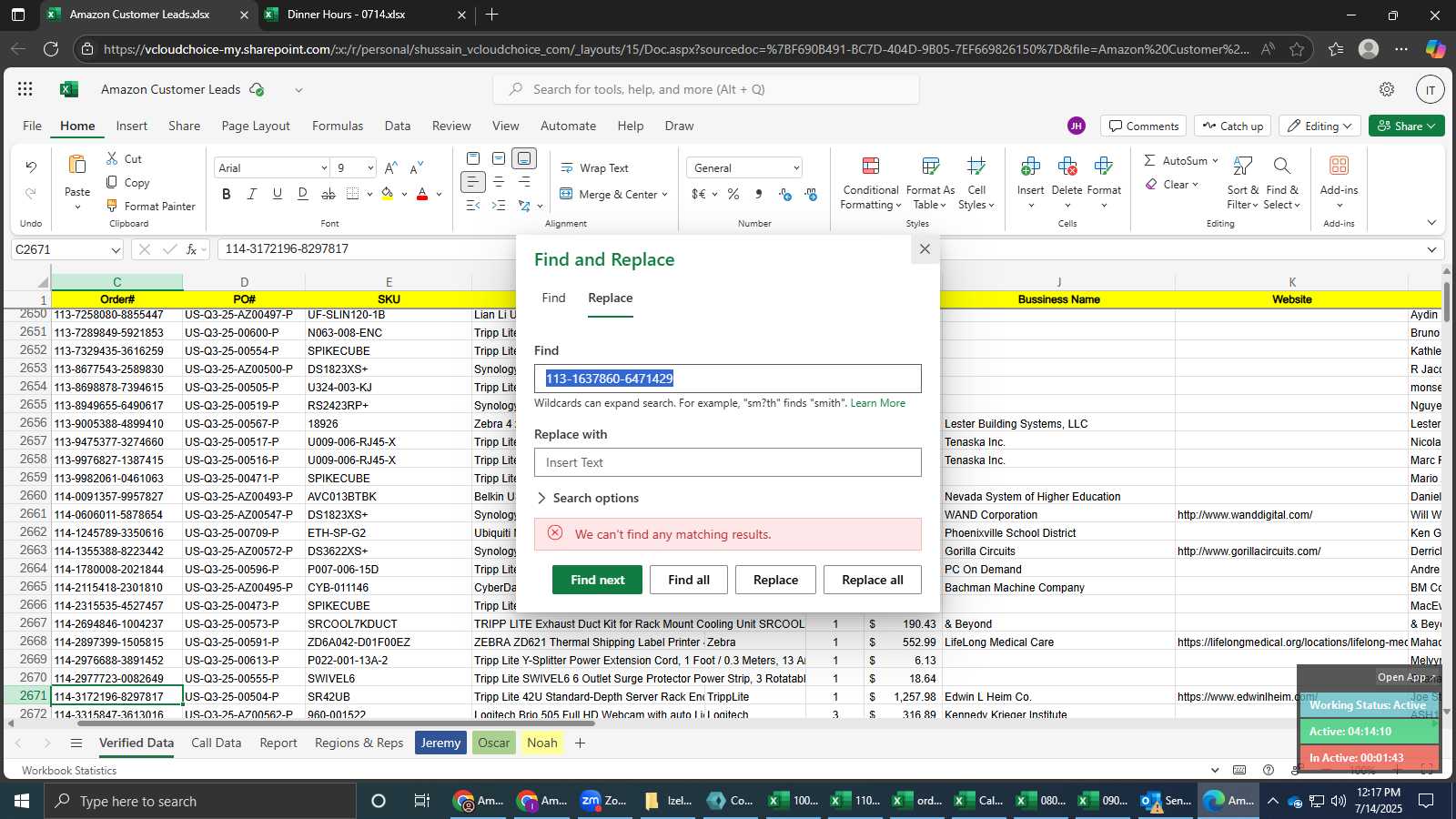Viewport: 1456px width, 819px height.
Task: Switch to the Call Data sheet tab
Action: pyautogui.click(x=217, y=743)
